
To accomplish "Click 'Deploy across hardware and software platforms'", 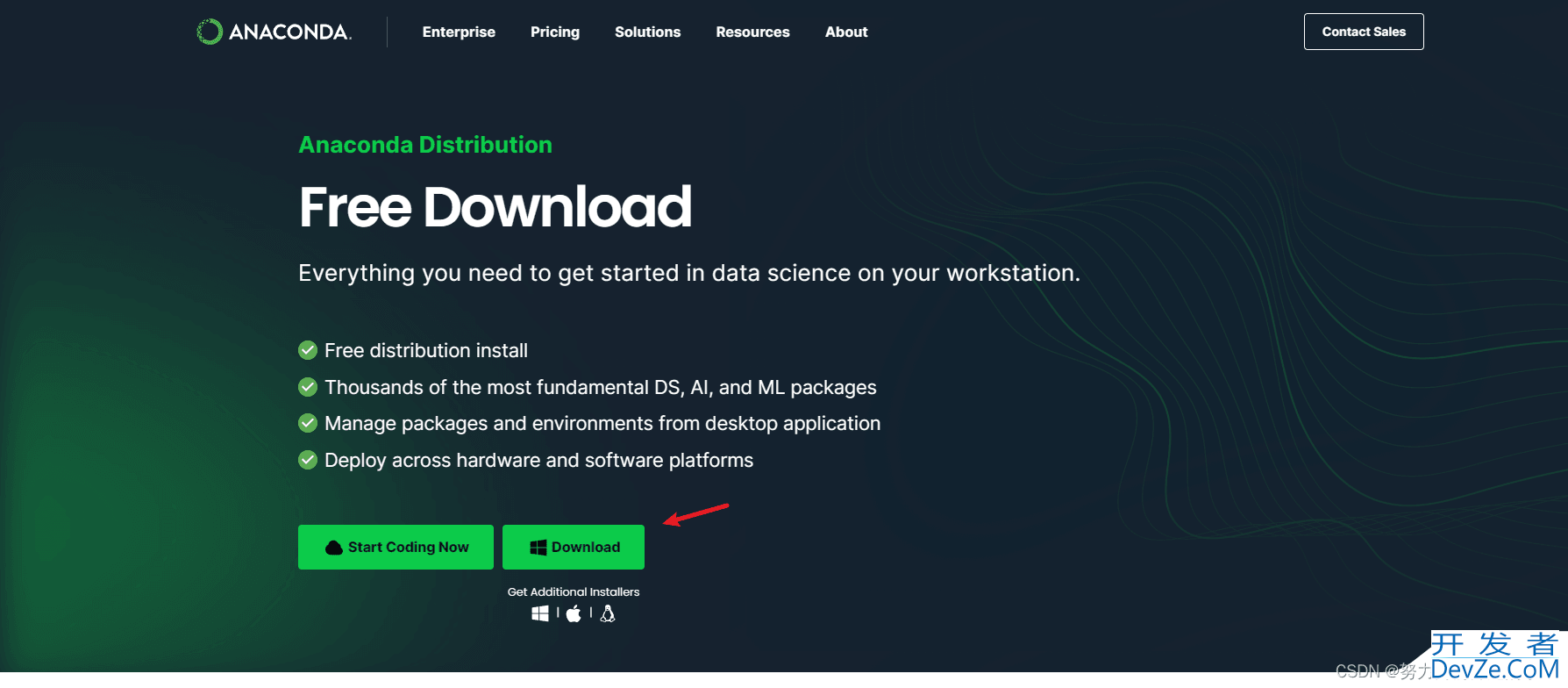I will coord(538,461).
